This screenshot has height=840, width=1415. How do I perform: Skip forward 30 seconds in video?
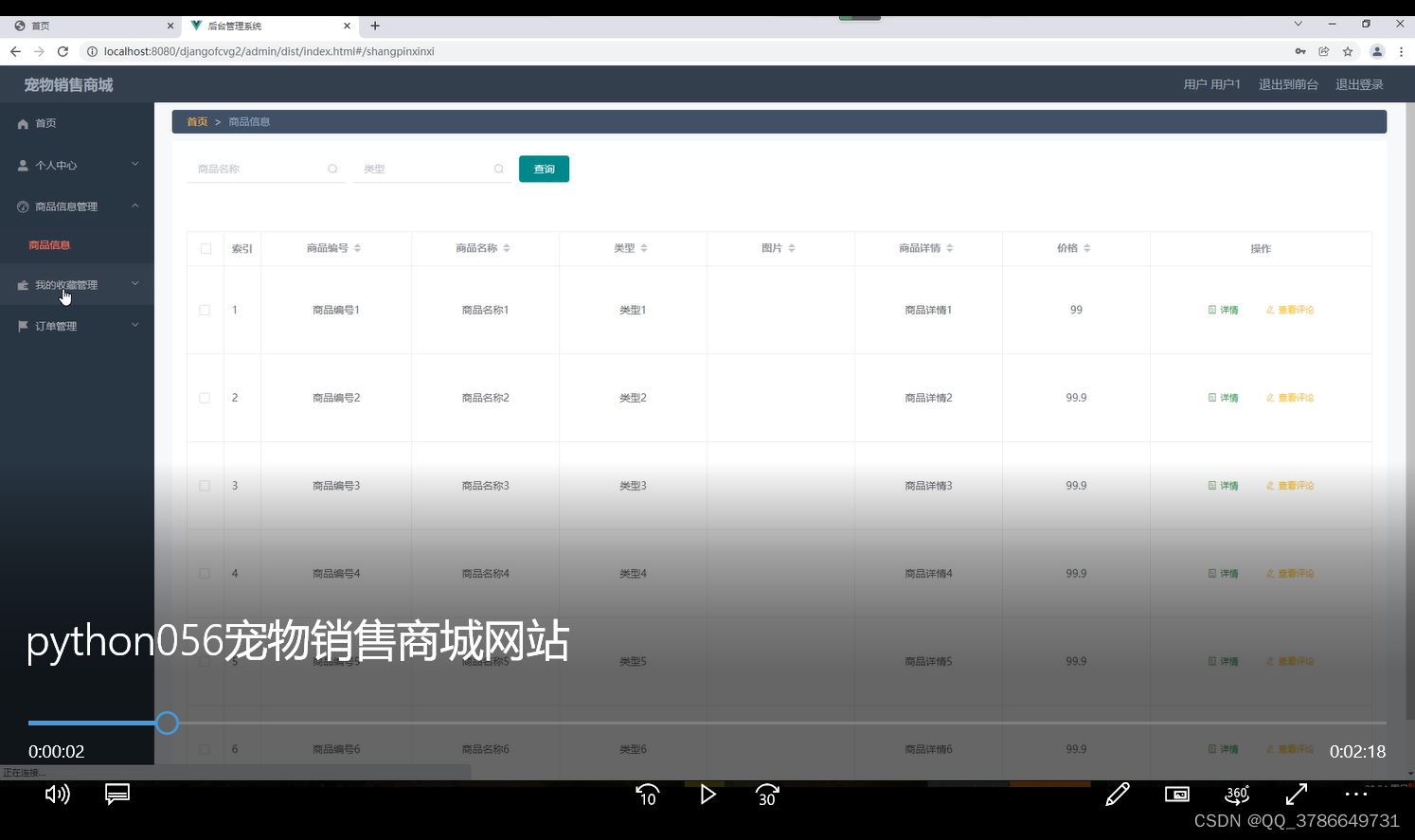tap(767, 795)
